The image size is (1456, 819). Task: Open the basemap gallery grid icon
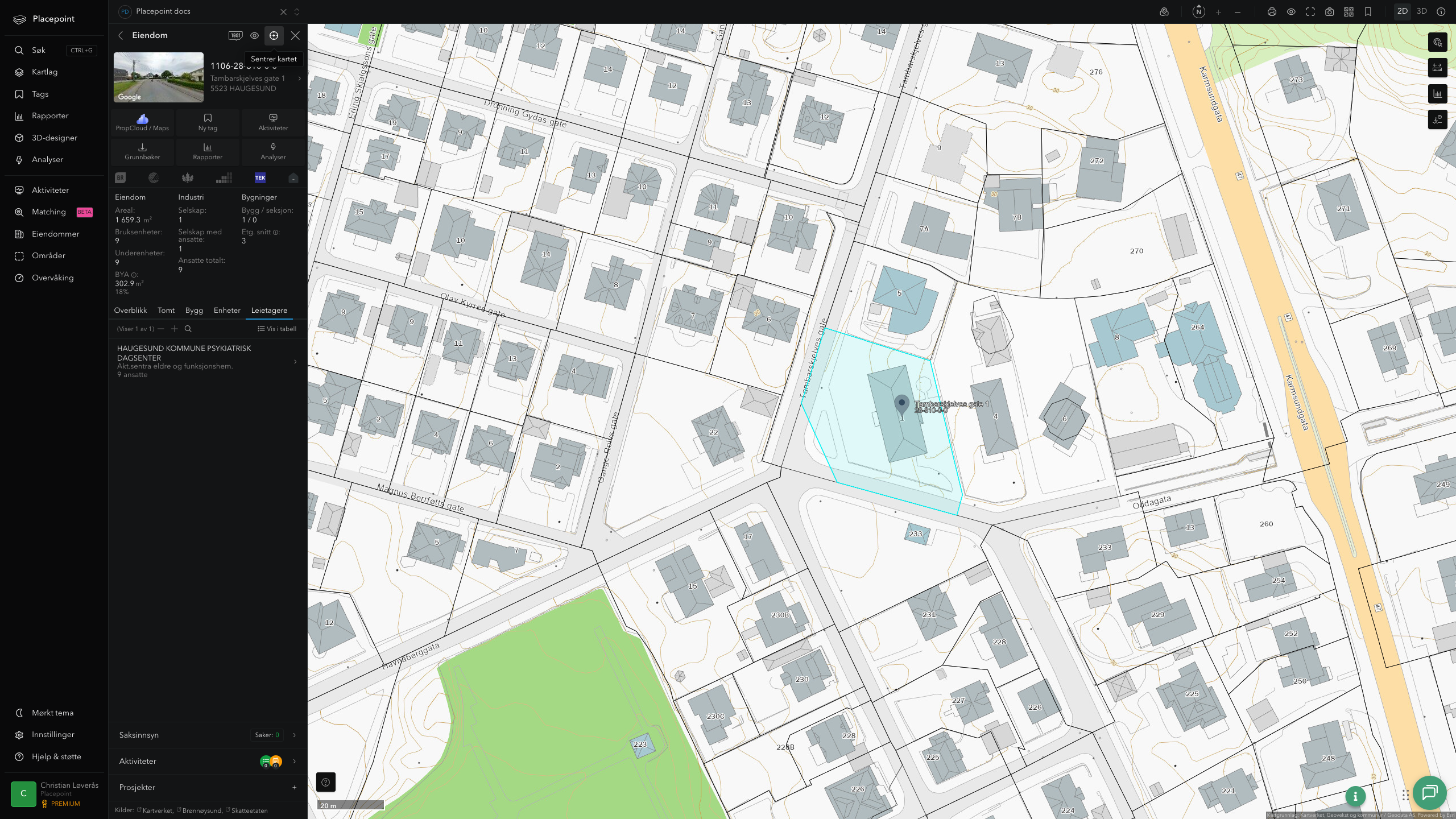[1349, 11]
